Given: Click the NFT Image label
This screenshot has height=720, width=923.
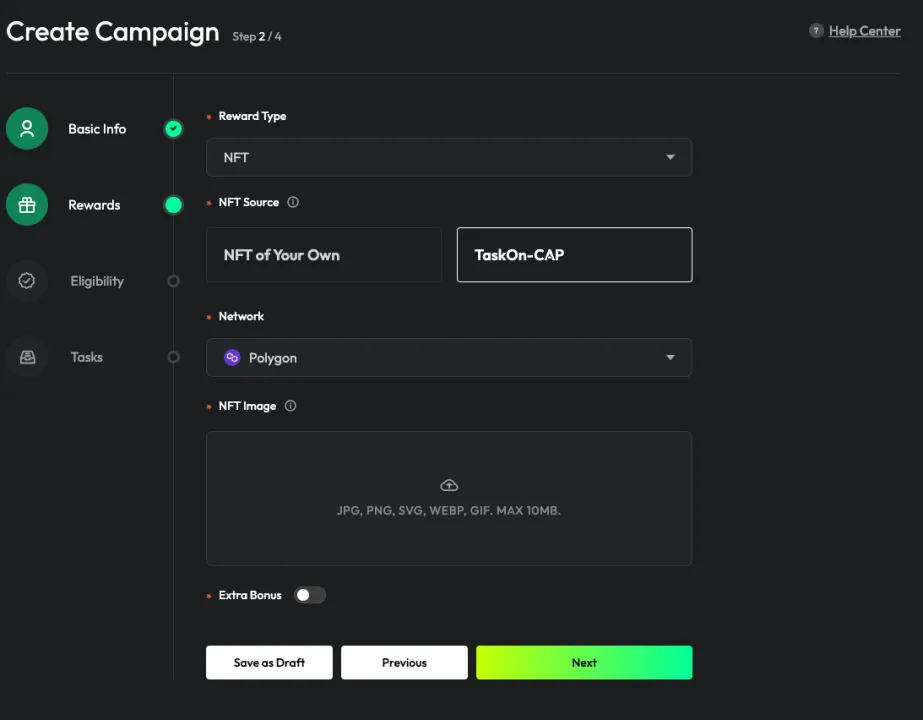Looking at the screenshot, I should (247, 406).
